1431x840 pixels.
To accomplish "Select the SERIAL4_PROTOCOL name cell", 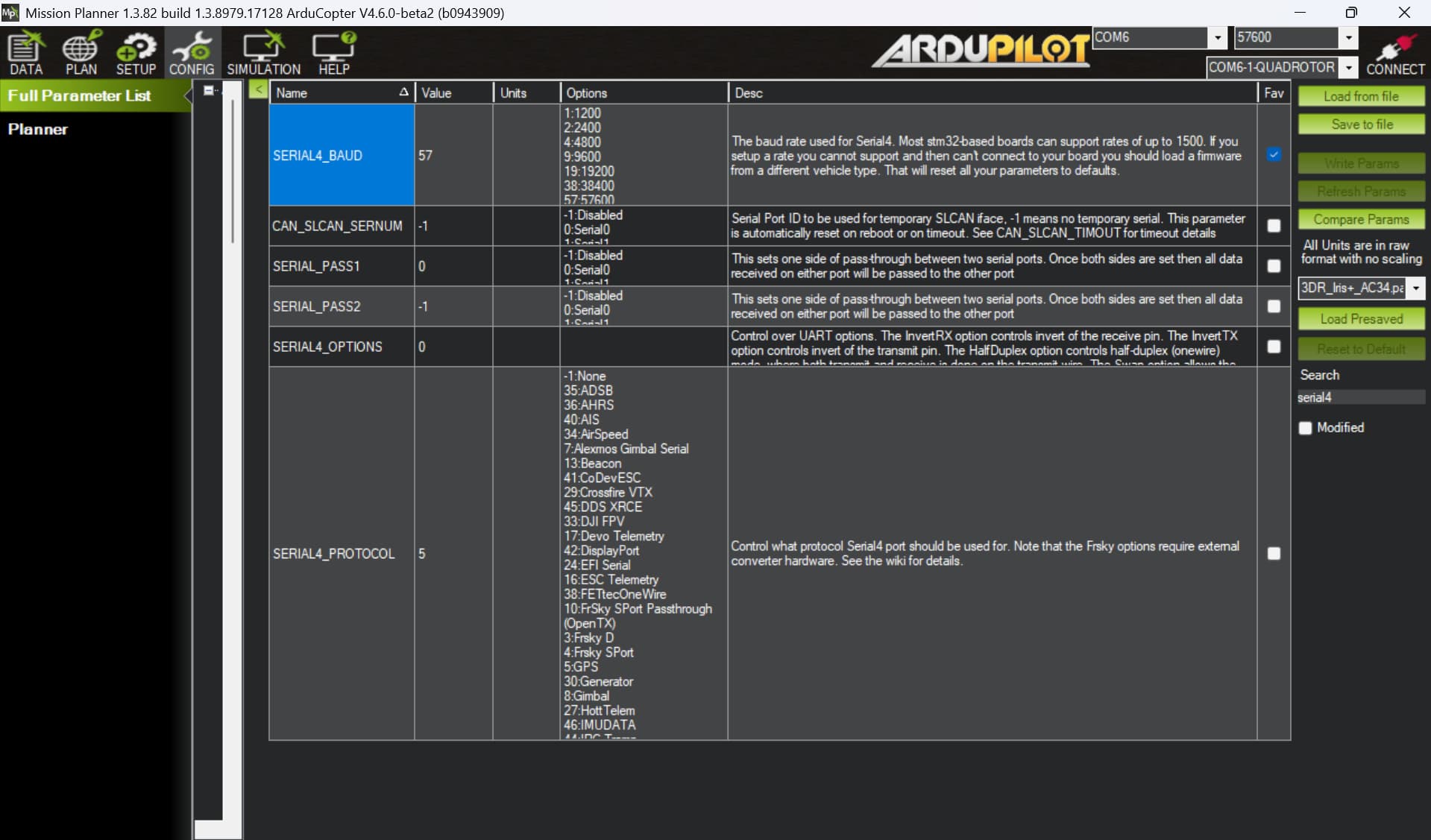I will pyautogui.click(x=342, y=553).
